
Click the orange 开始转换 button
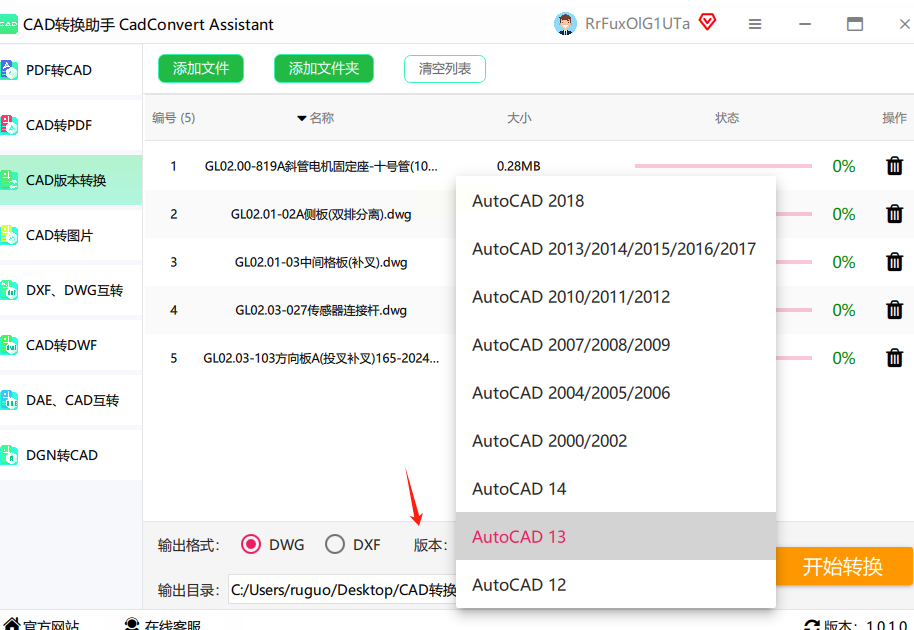coord(843,566)
